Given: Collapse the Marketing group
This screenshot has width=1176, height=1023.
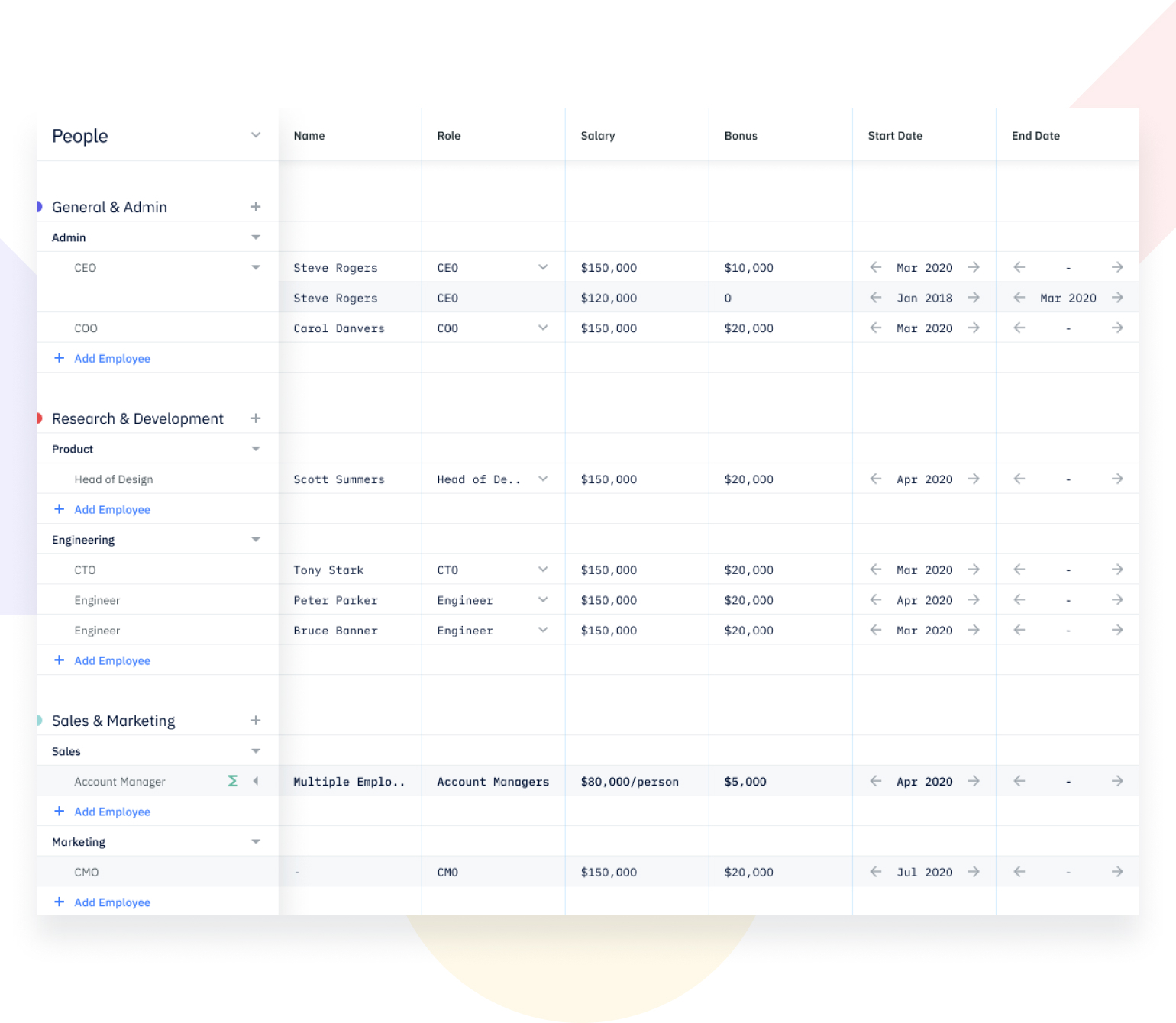Looking at the screenshot, I should pyautogui.click(x=256, y=842).
